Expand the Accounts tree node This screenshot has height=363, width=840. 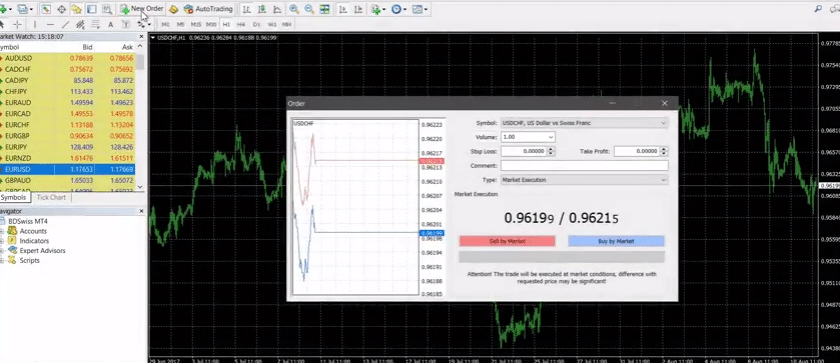[x=2, y=231]
